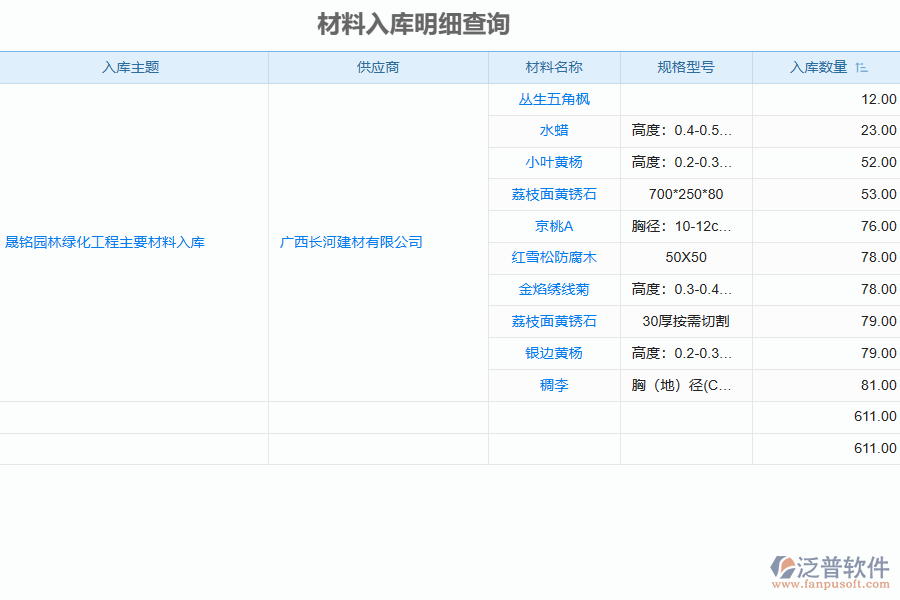The height and width of the screenshot is (600, 900).
Task: Click the last 611.00 total cell
Action: (x=874, y=448)
